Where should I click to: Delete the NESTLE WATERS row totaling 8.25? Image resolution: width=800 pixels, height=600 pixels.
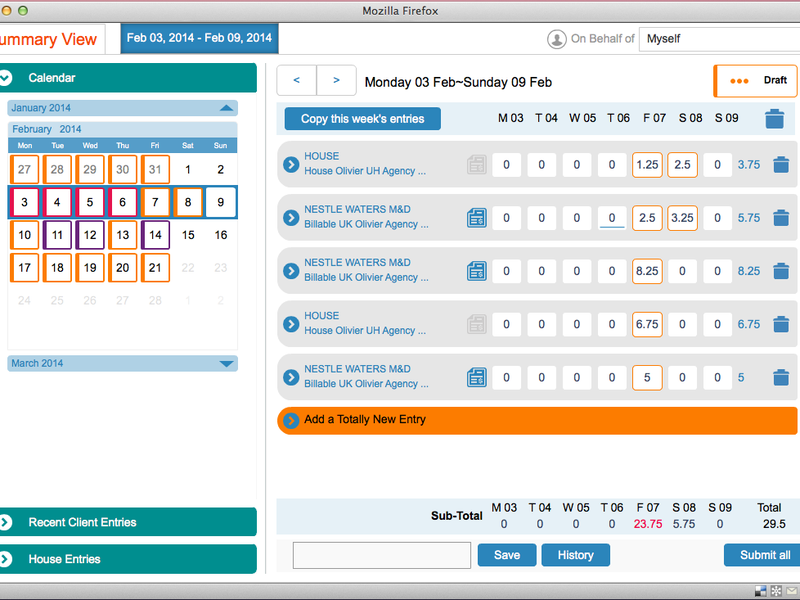tap(781, 271)
